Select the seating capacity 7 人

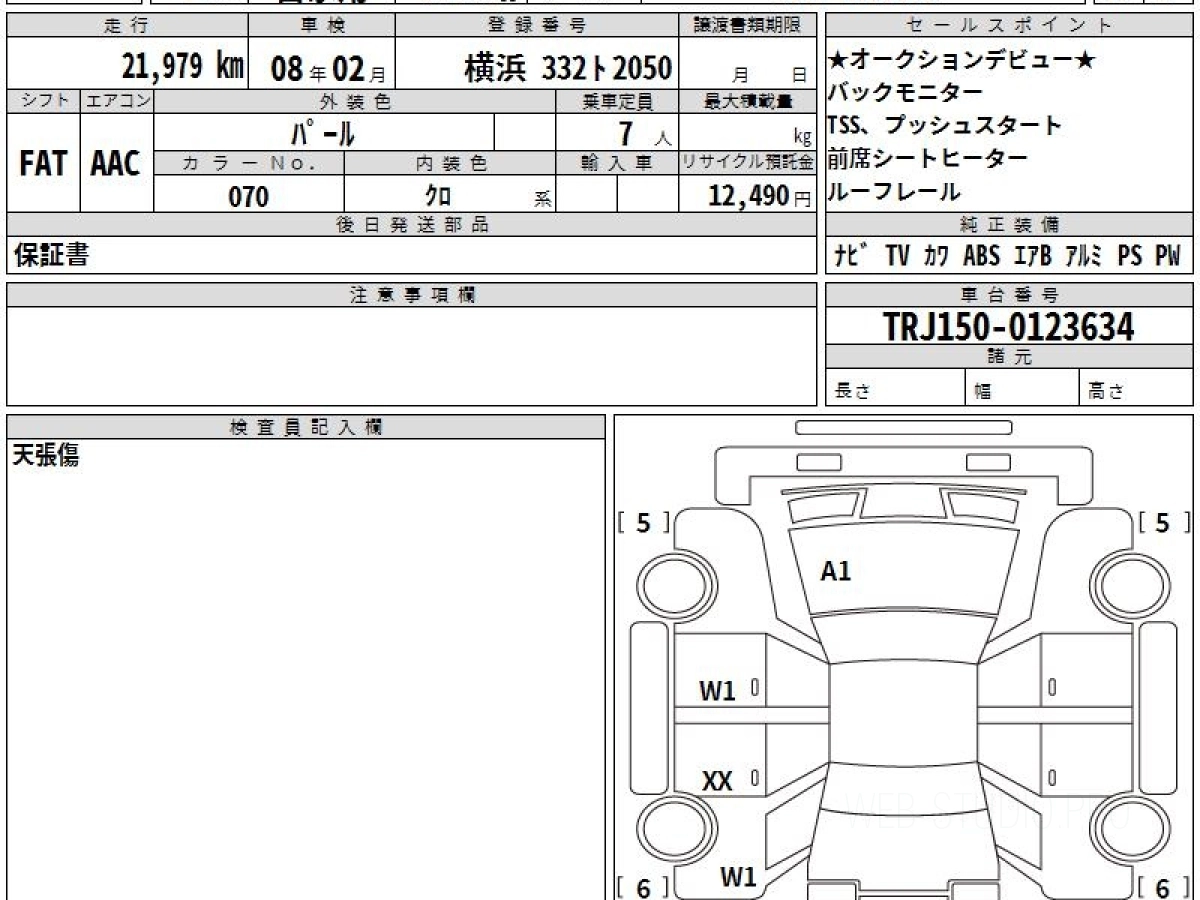click(x=643, y=134)
